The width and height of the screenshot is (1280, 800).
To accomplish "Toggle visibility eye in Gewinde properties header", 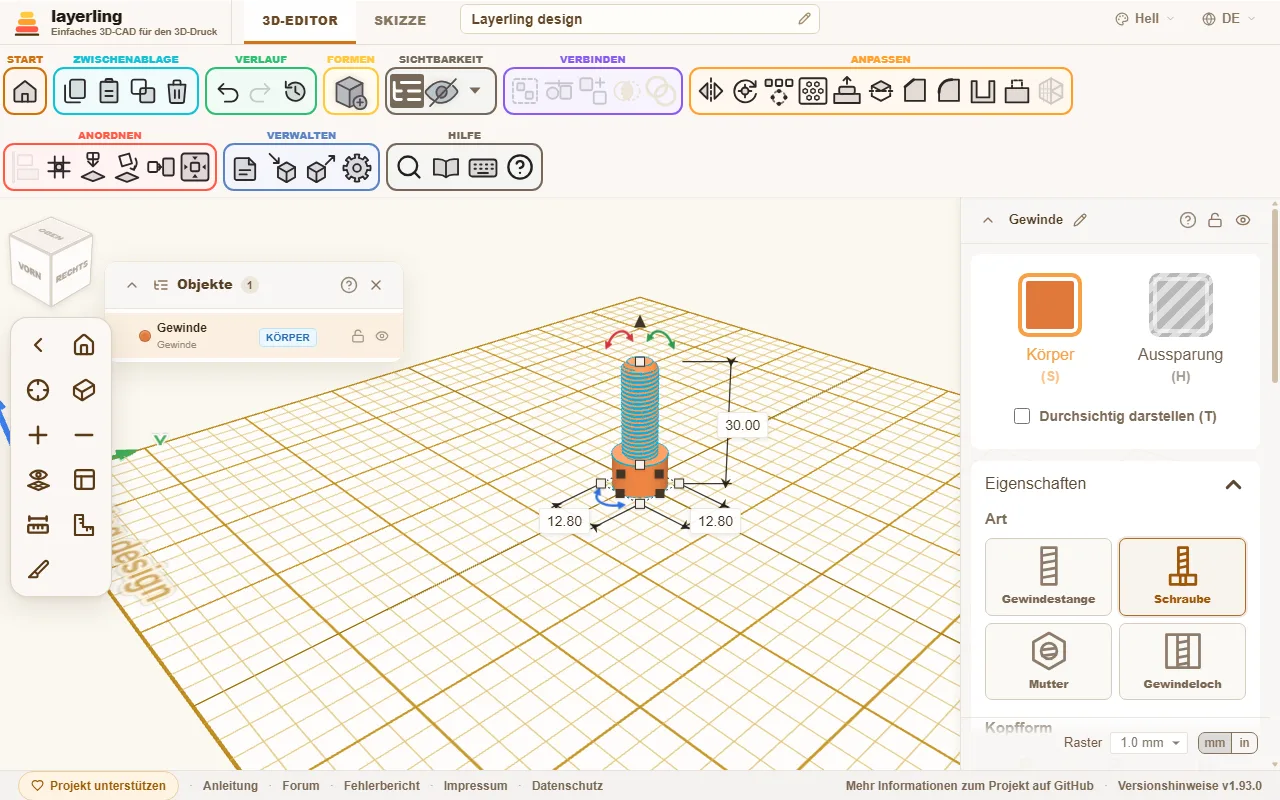I will pos(1243,220).
